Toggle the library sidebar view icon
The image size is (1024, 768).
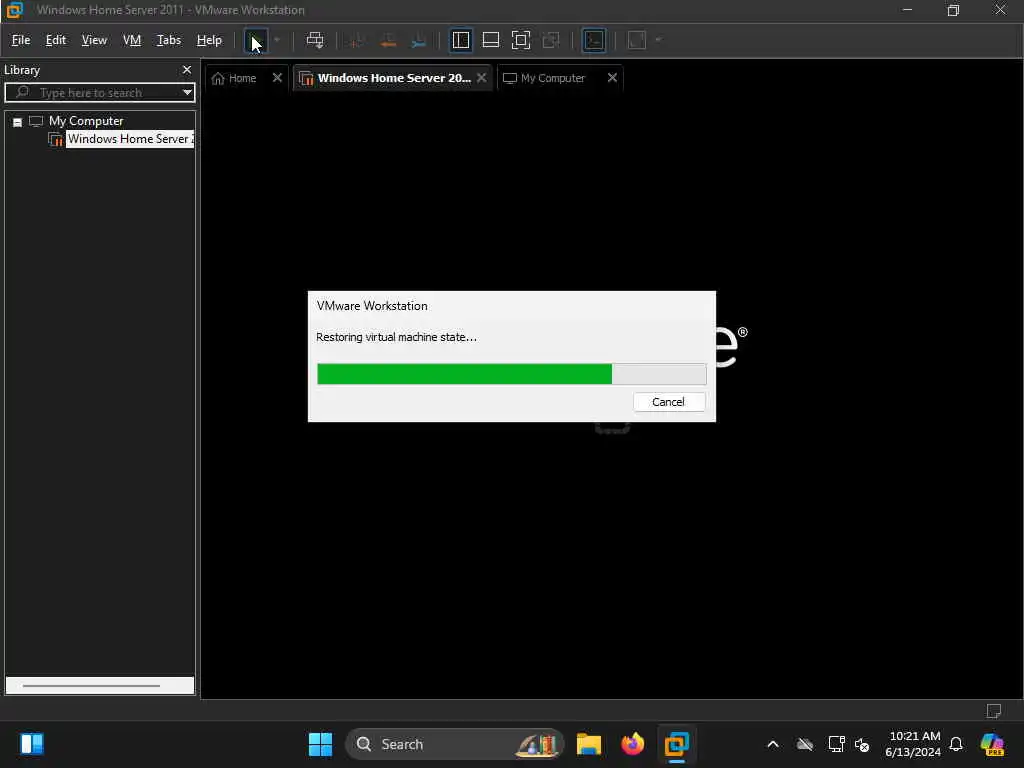(461, 40)
